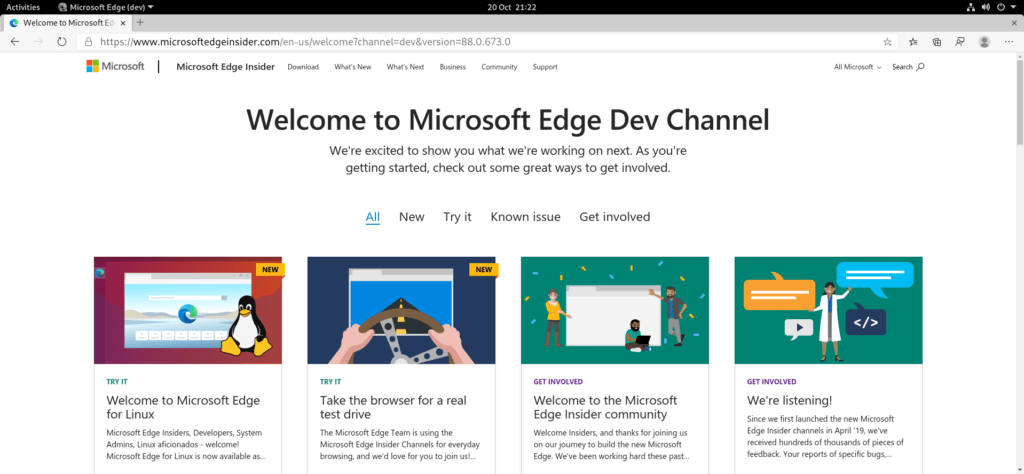Image resolution: width=1024 pixels, height=474 pixels.
Task: Open the Settings and more ellipsis menu
Action: 1009,42
